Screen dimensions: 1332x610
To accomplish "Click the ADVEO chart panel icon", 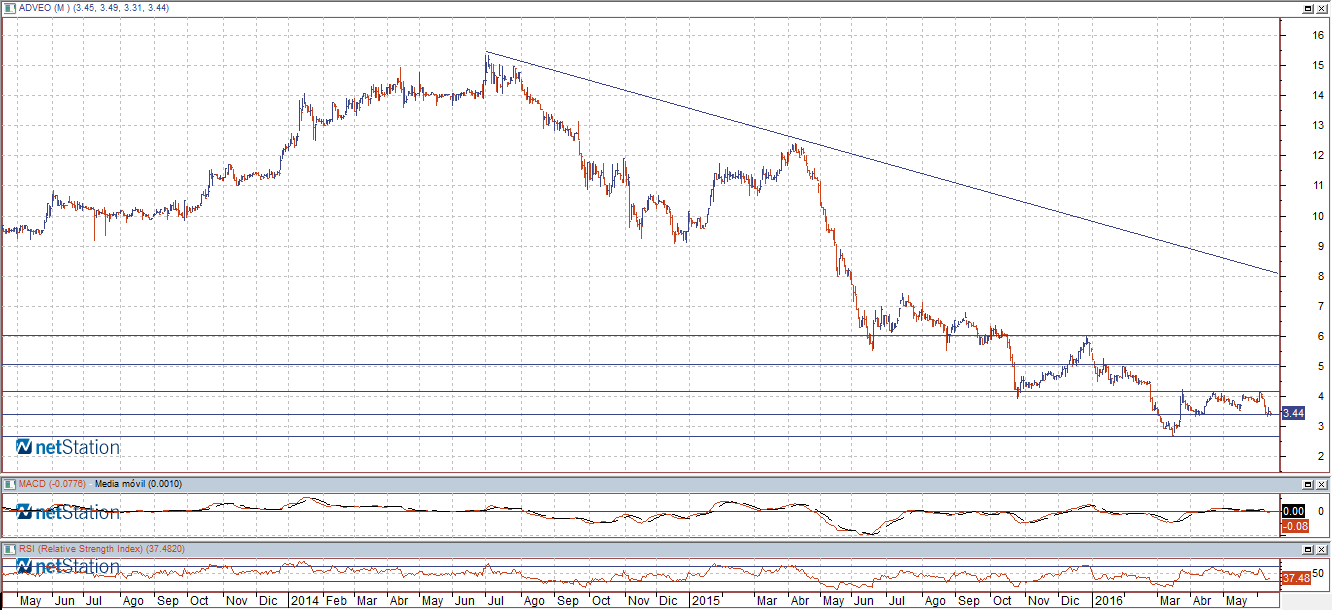I will coord(9,7).
